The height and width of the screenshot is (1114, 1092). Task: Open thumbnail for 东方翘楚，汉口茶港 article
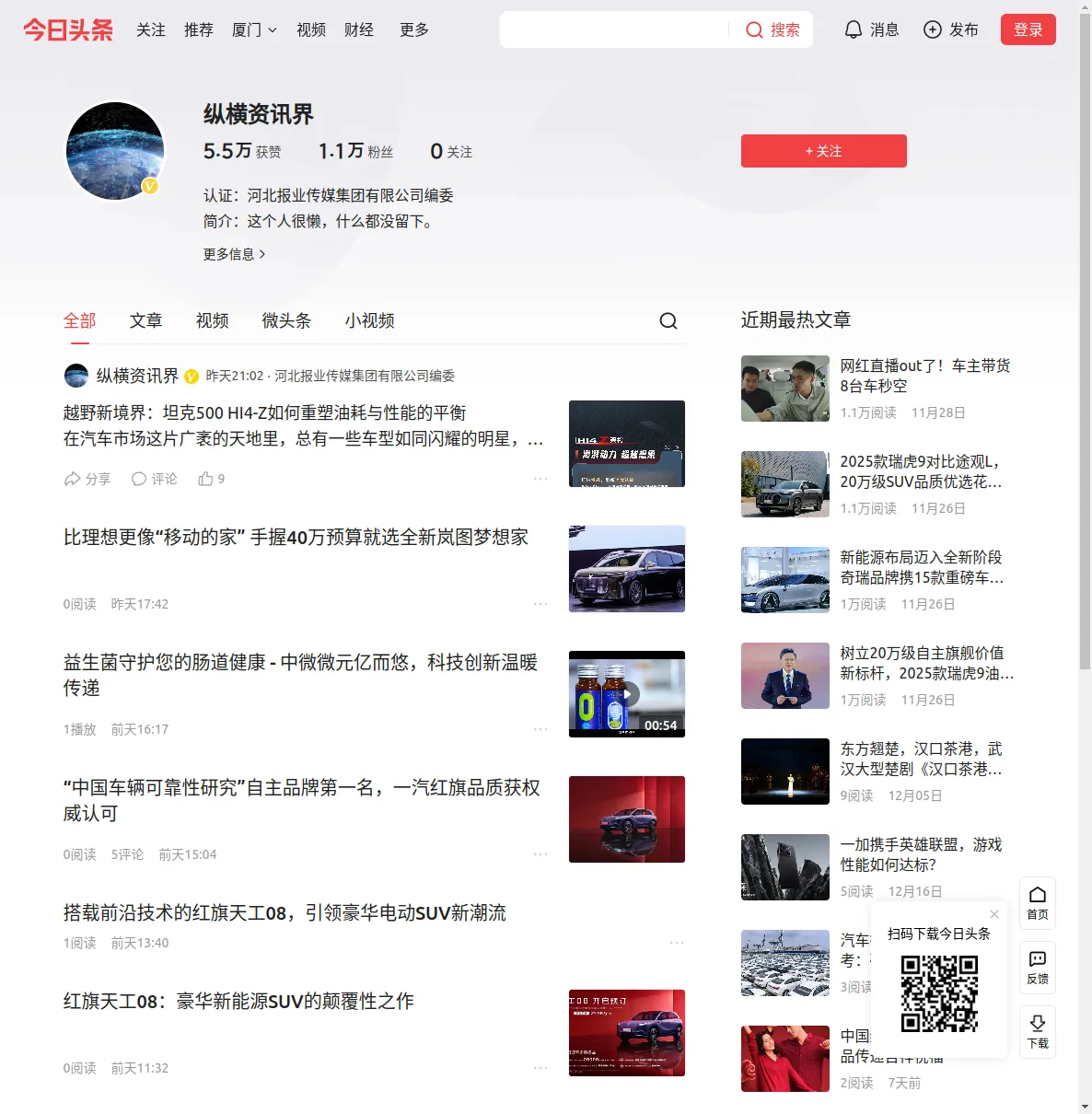pos(785,772)
